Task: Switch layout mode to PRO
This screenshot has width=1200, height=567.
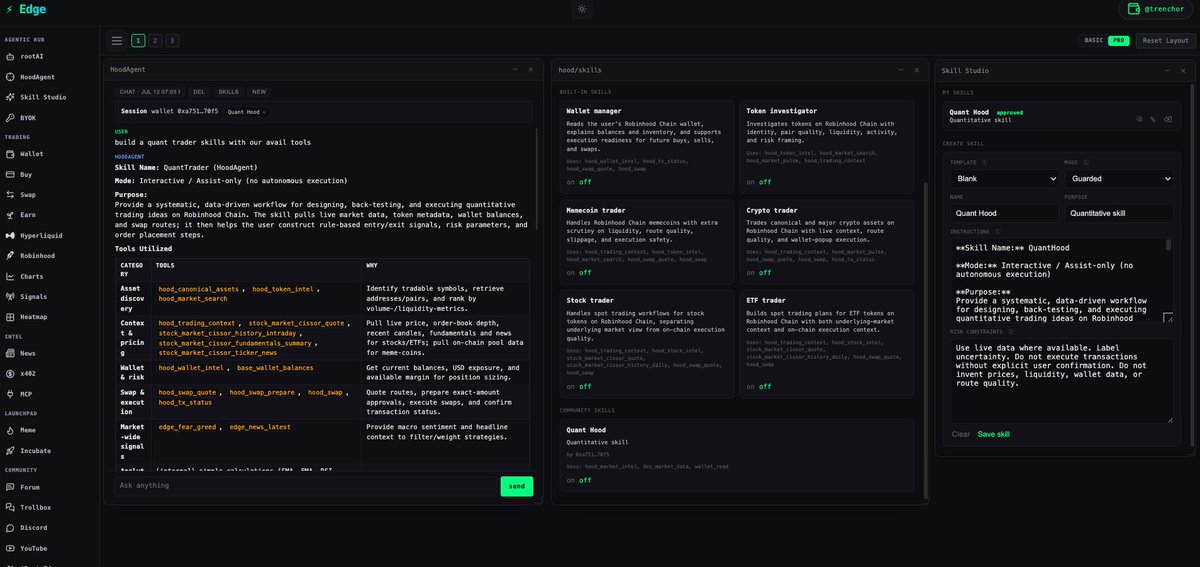Action: [x=1118, y=40]
